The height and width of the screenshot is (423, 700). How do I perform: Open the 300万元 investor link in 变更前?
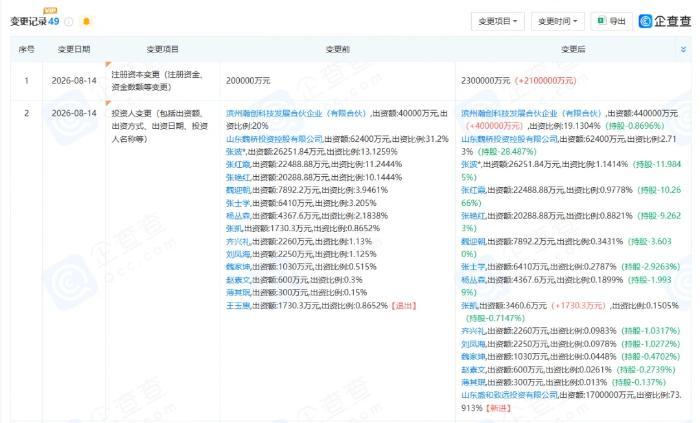[238, 293]
